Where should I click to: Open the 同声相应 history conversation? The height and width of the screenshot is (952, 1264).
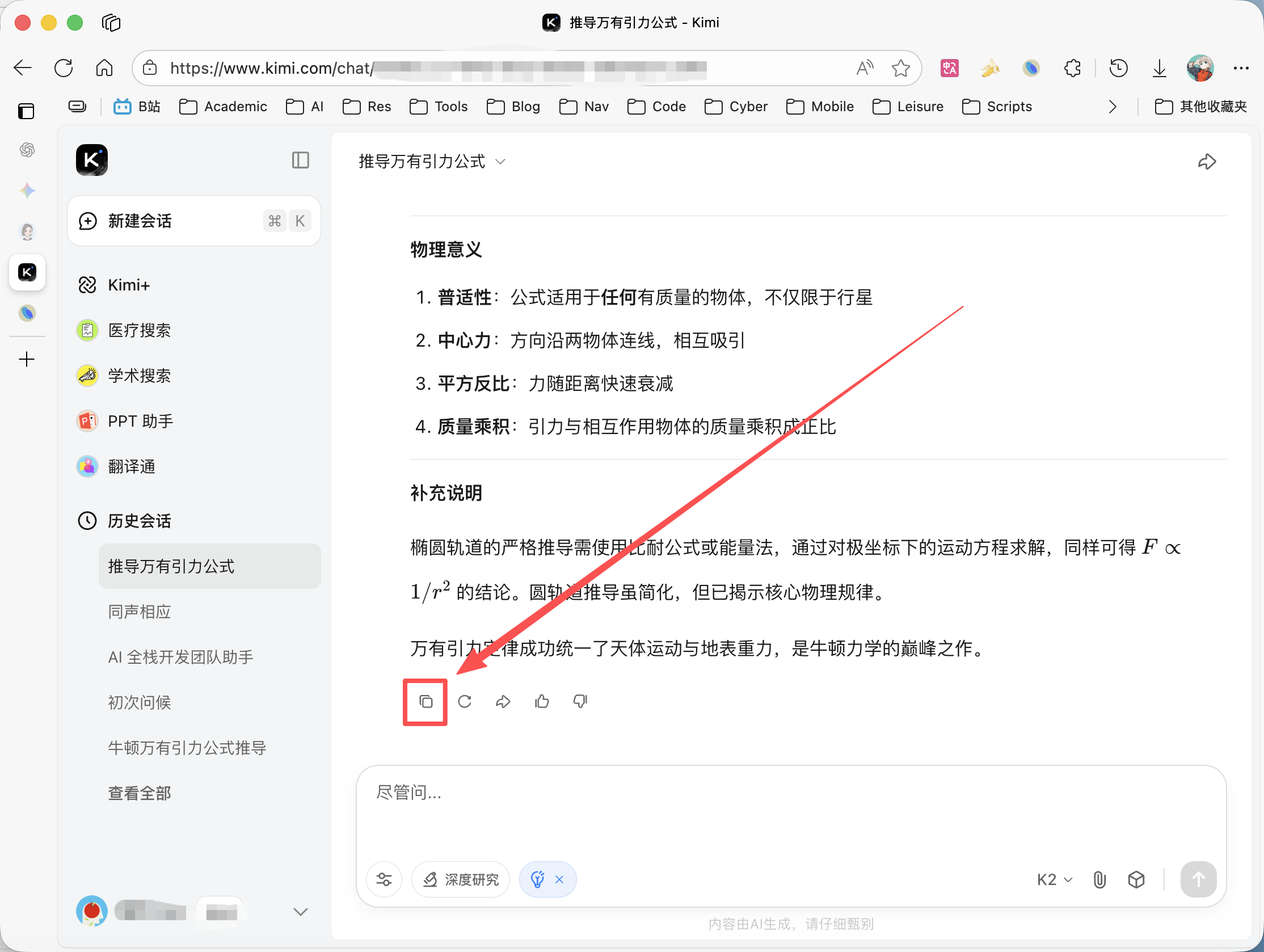140,612
